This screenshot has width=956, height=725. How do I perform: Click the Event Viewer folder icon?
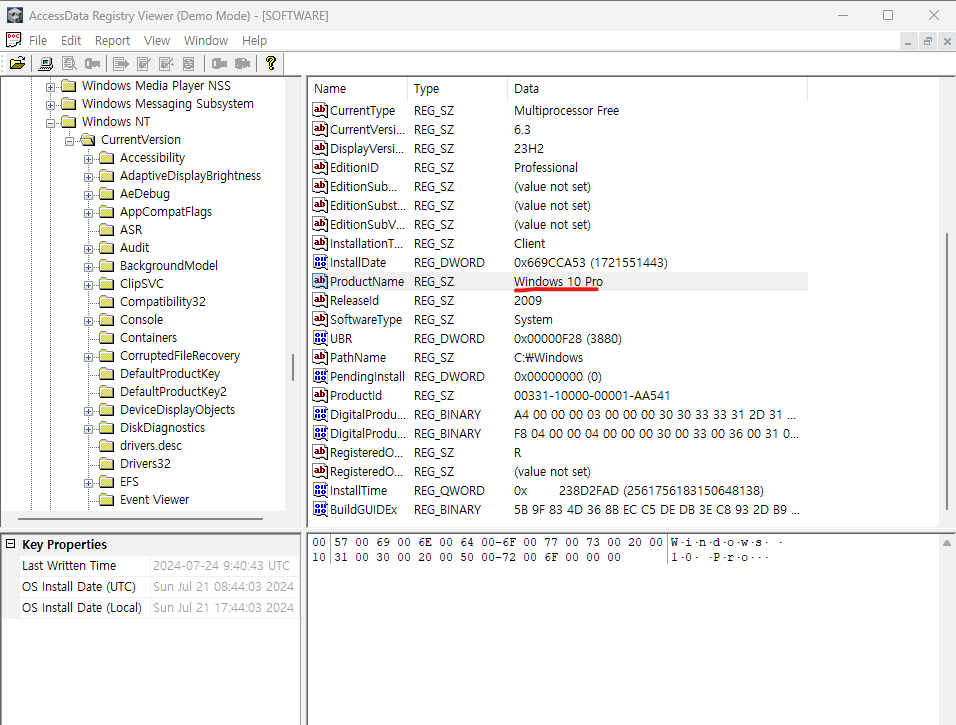pyautogui.click(x=107, y=499)
